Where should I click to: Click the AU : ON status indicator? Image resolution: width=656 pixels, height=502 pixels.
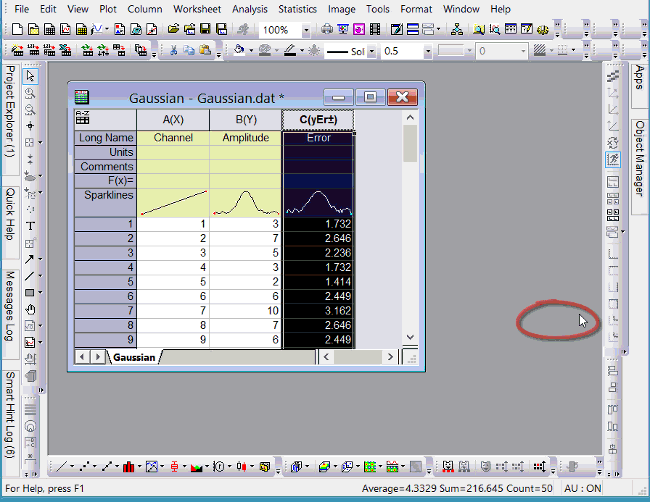(582, 488)
